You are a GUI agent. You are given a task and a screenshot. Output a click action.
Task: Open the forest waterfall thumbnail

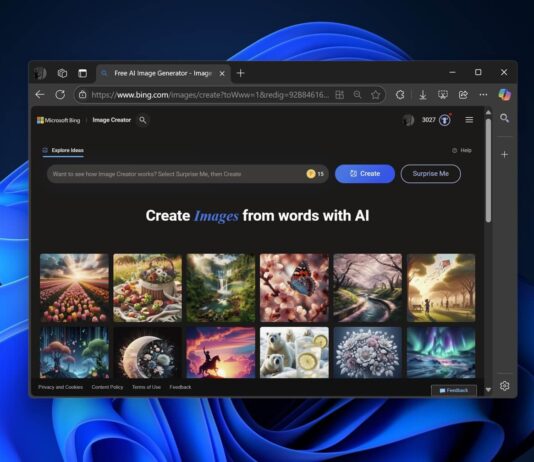coord(221,288)
